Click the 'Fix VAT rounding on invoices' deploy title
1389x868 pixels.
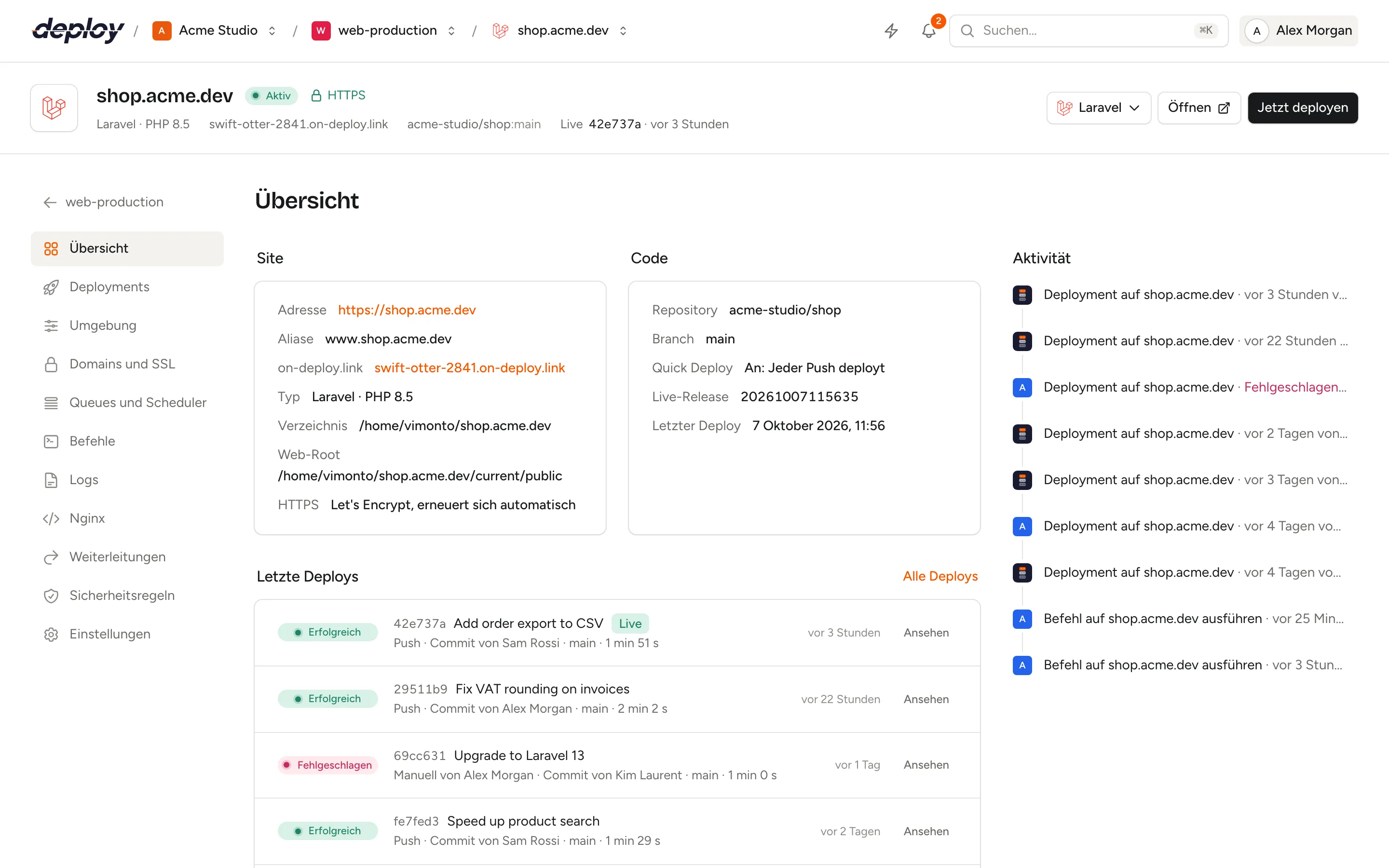click(542, 689)
